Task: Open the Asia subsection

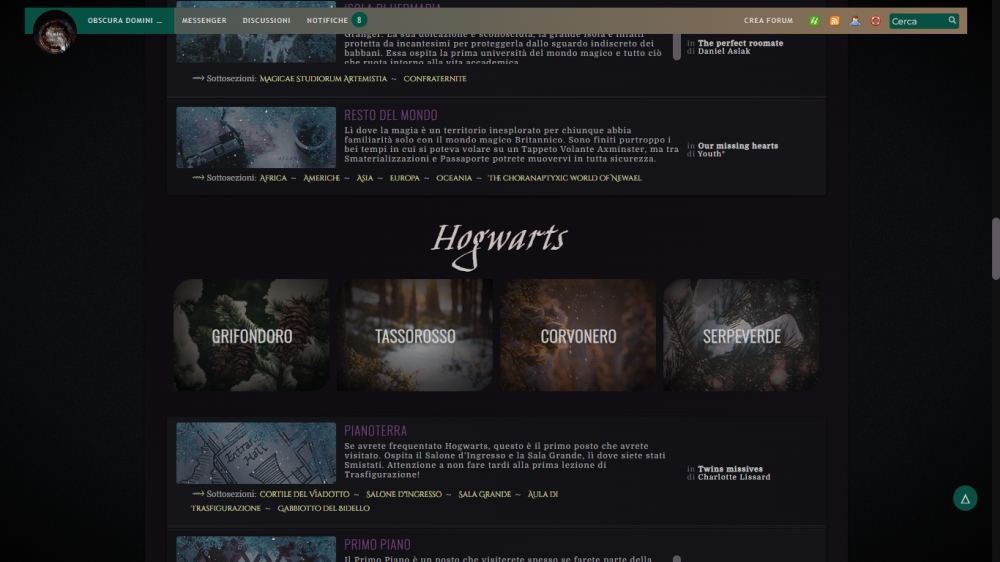Action: point(365,178)
